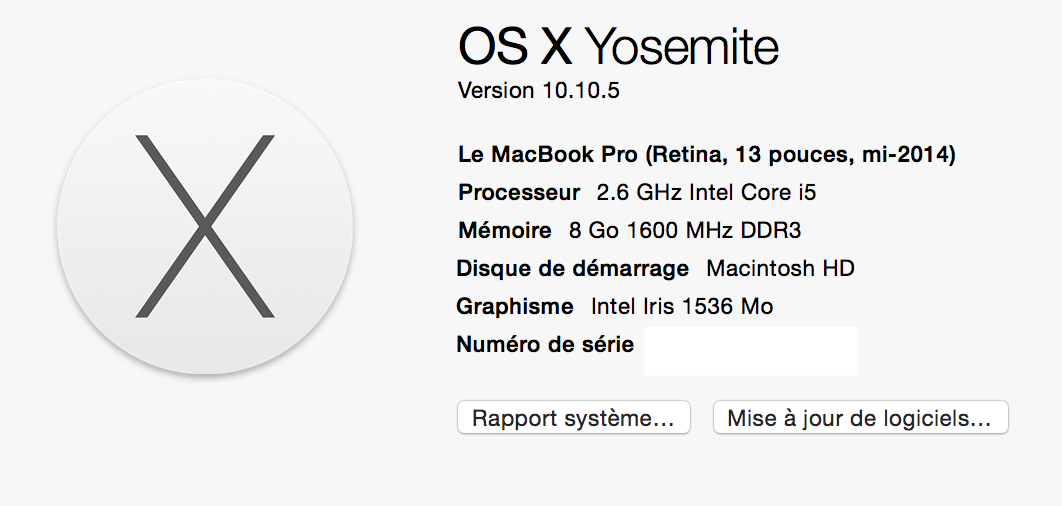The height and width of the screenshot is (506, 1062).
Task: Click the MacBook Pro model line
Action: click(x=707, y=155)
